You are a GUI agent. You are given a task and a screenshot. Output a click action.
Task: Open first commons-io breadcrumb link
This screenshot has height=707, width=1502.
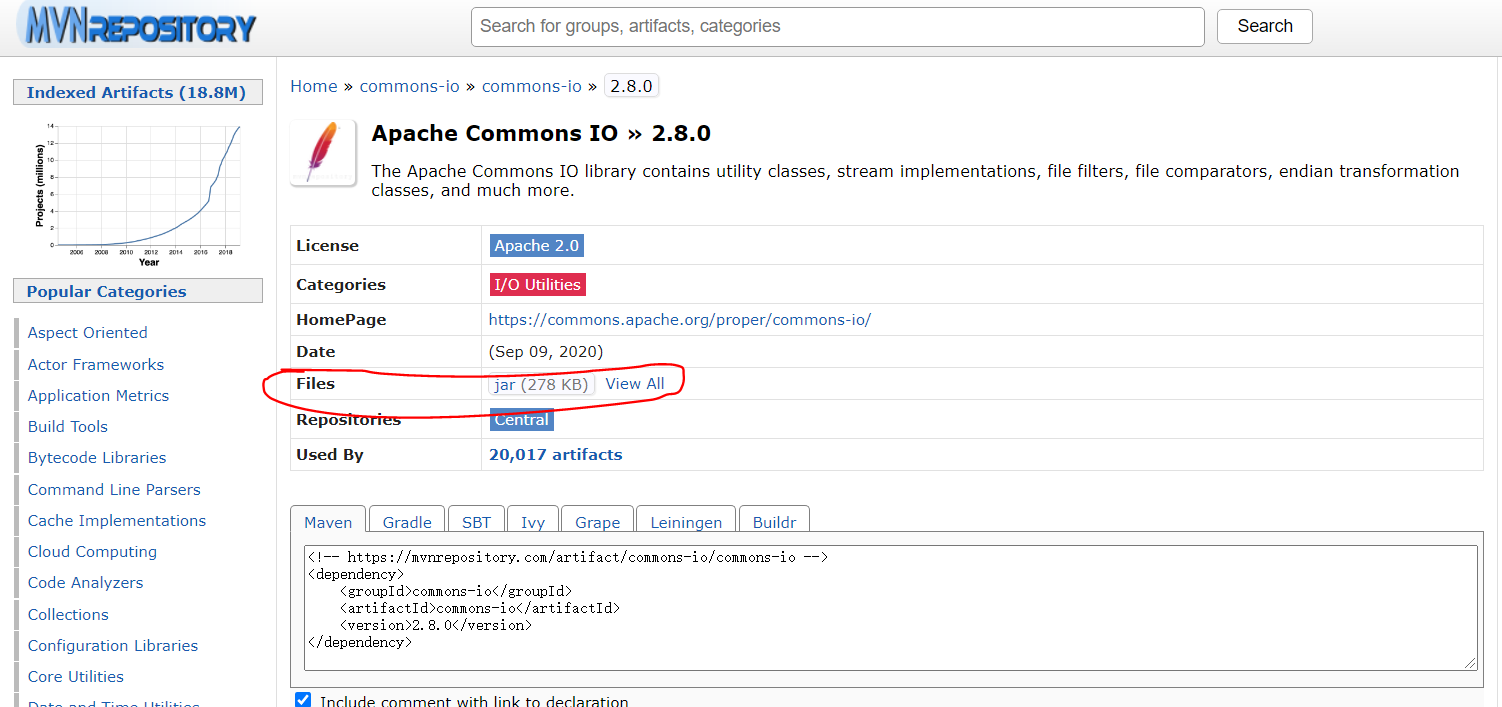(x=410, y=86)
